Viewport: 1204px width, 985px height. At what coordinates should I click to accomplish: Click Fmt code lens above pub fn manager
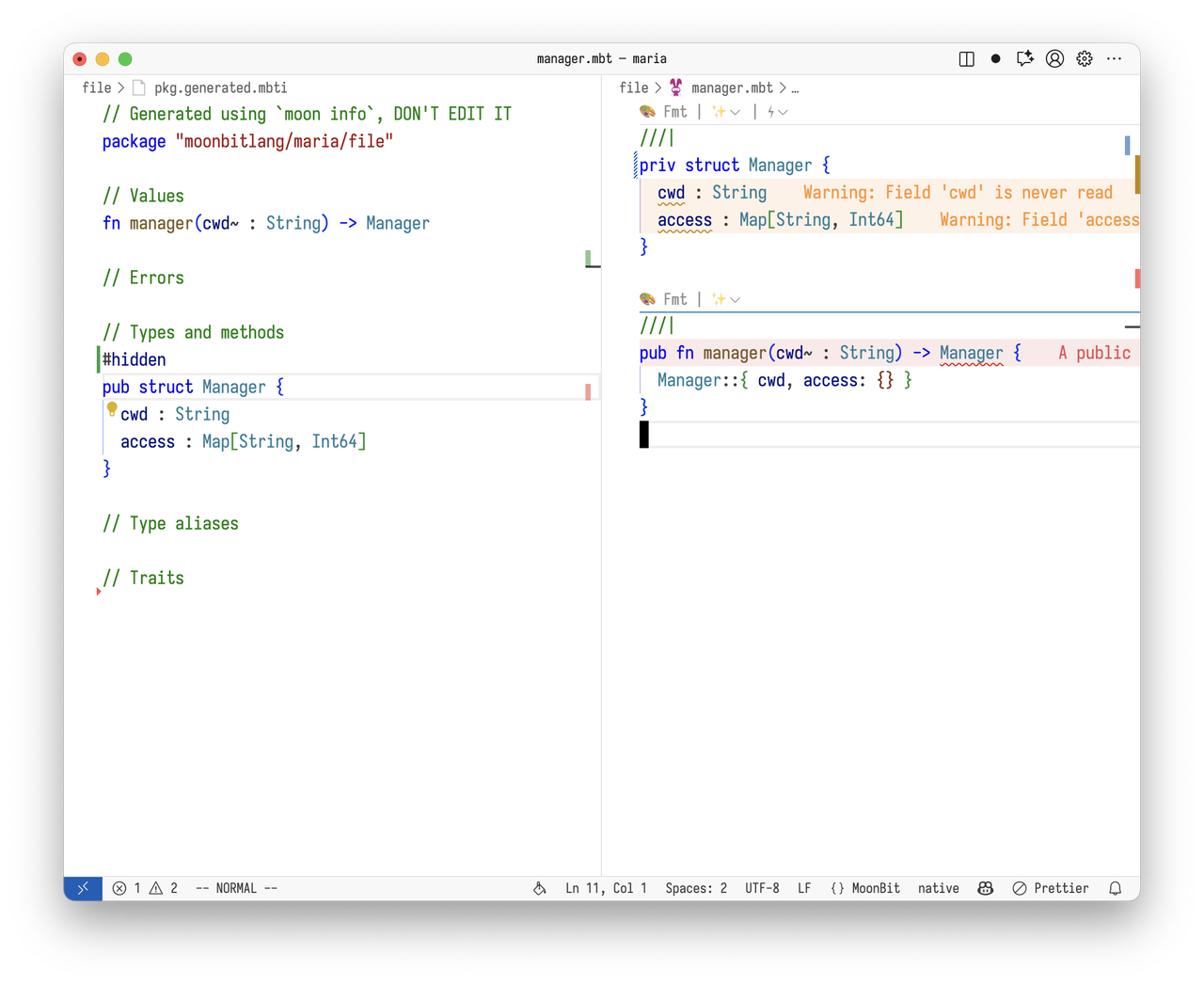click(x=674, y=299)
